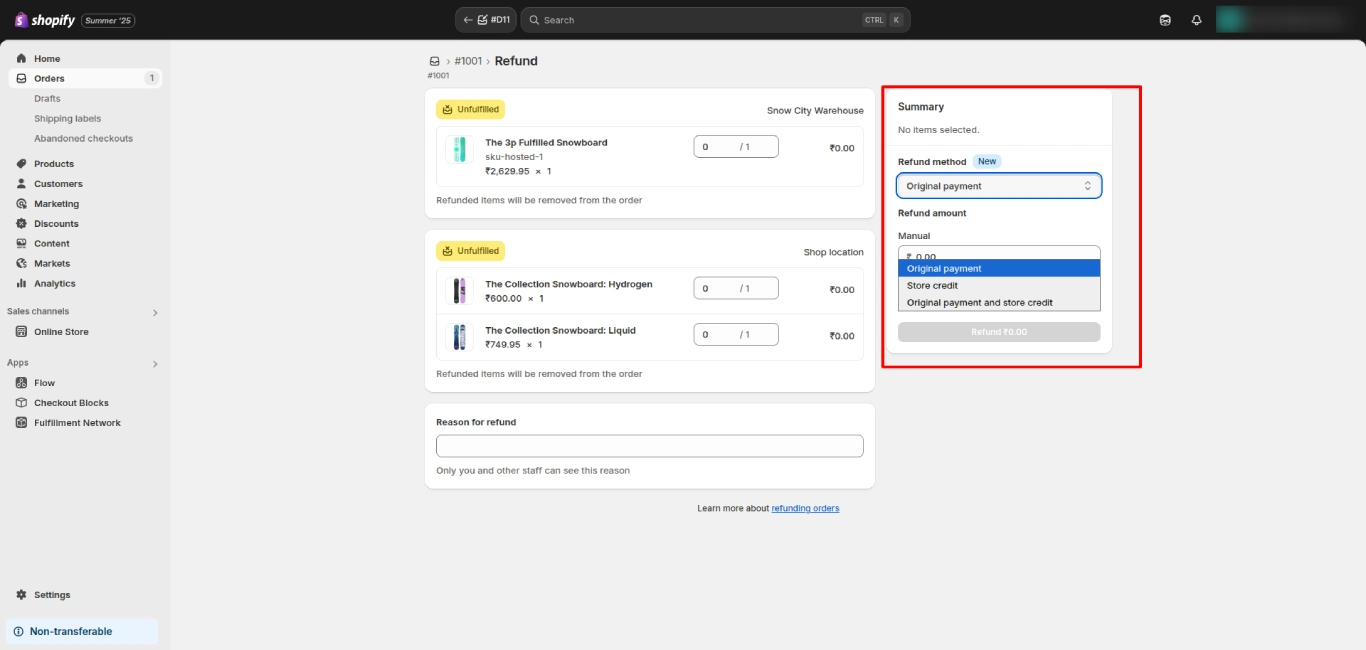
Task: Choose Original payment and store credit
Action: [x=999, y=303]
